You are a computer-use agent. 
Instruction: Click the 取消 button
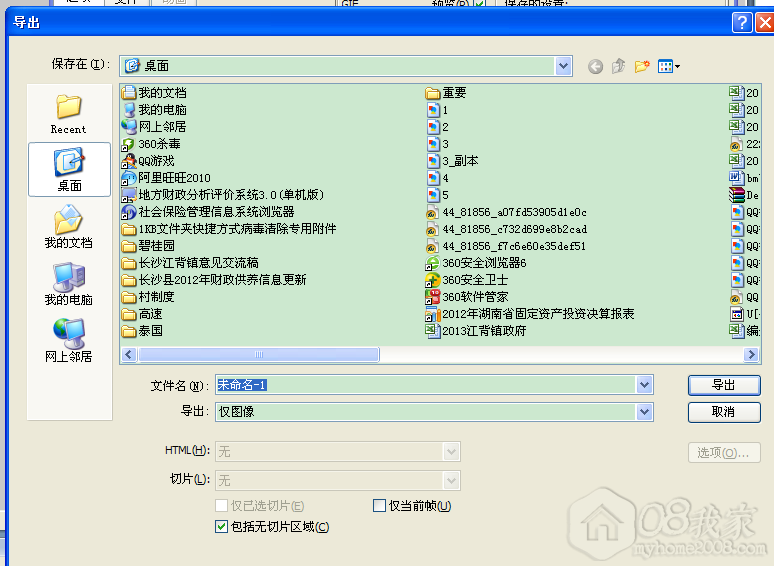(723, 412)
